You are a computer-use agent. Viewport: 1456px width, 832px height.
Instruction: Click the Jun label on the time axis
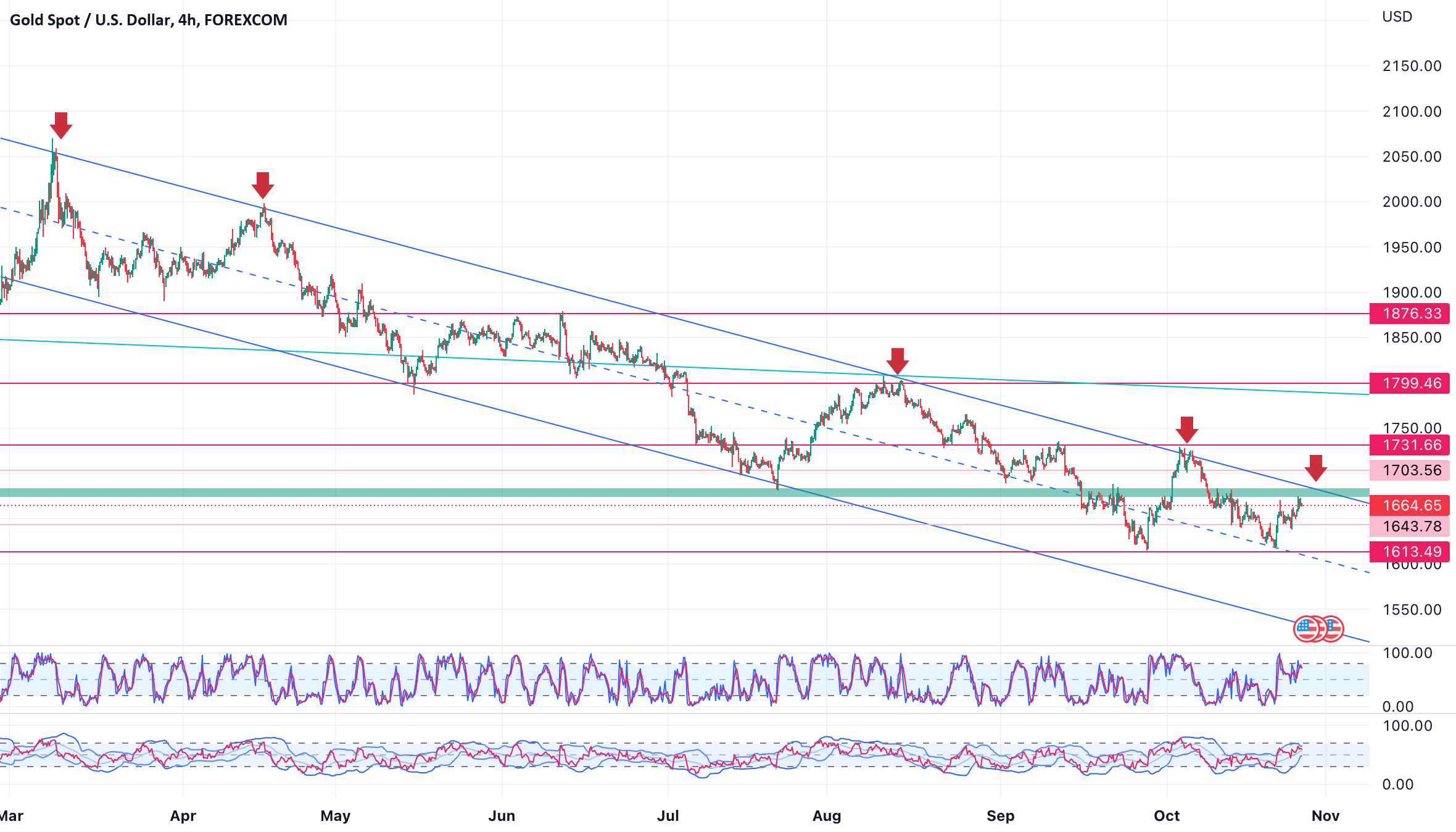click(502, 816)
